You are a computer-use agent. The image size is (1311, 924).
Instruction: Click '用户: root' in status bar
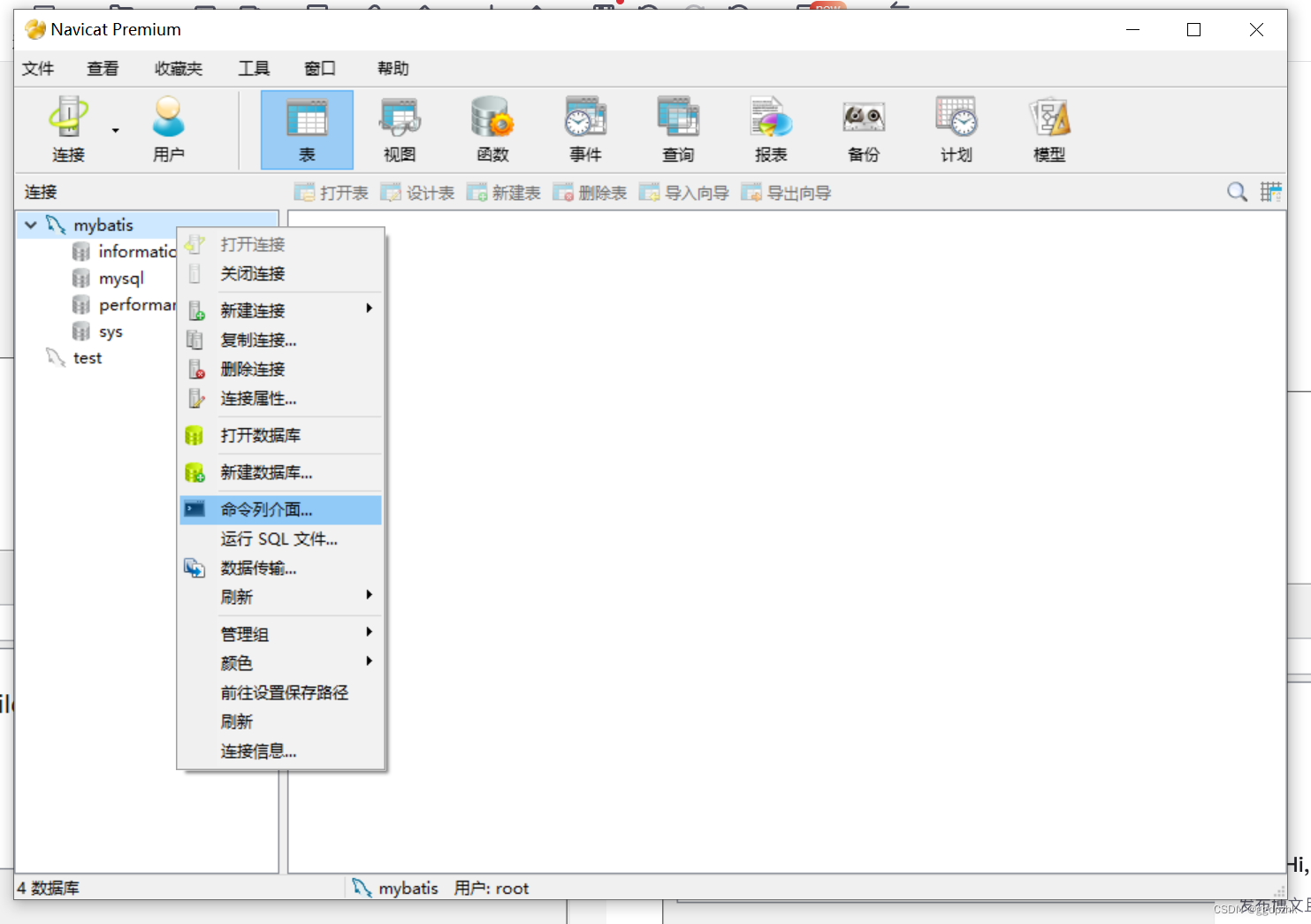click(492, 888)
